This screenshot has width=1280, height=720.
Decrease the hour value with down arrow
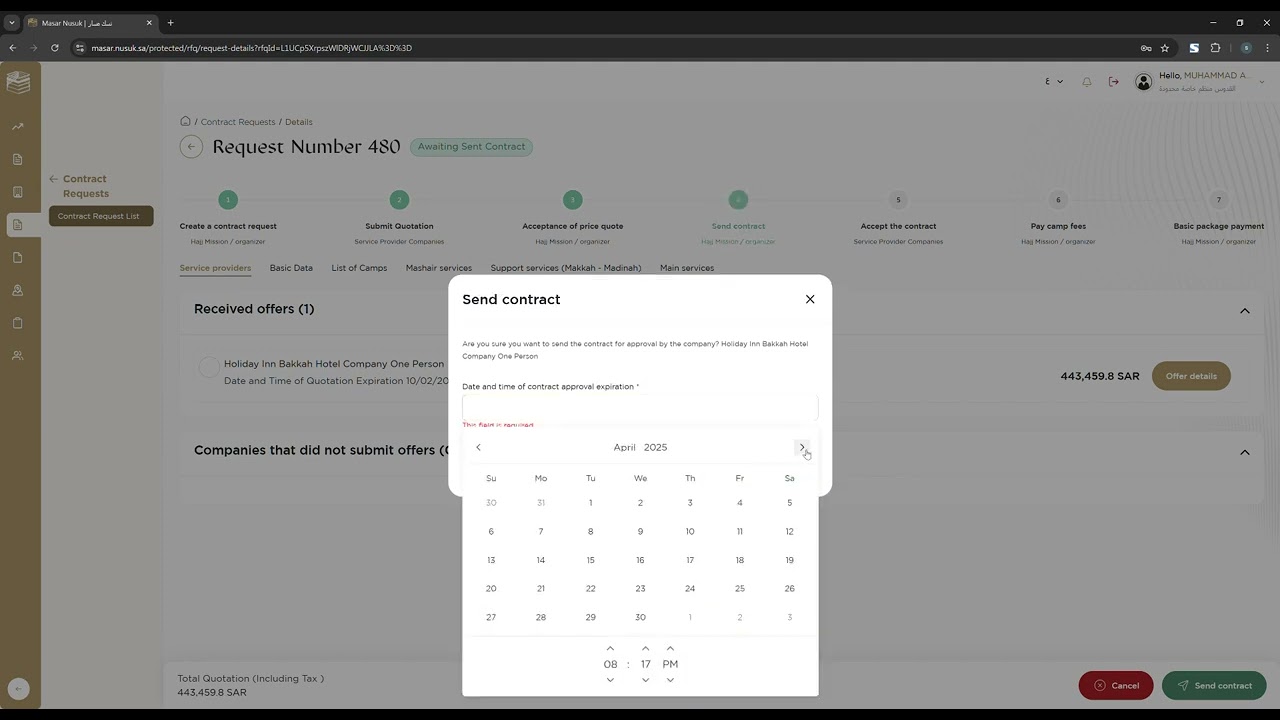point(610,680)
